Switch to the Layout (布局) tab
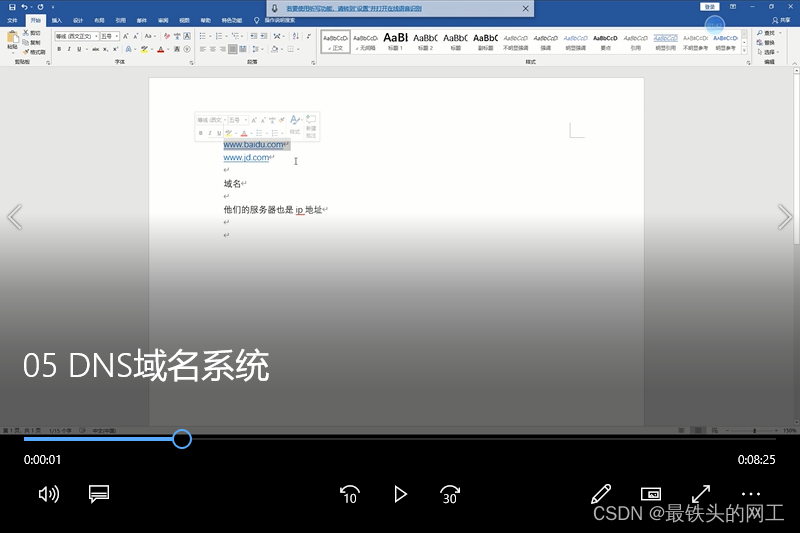 pos(99,20)
